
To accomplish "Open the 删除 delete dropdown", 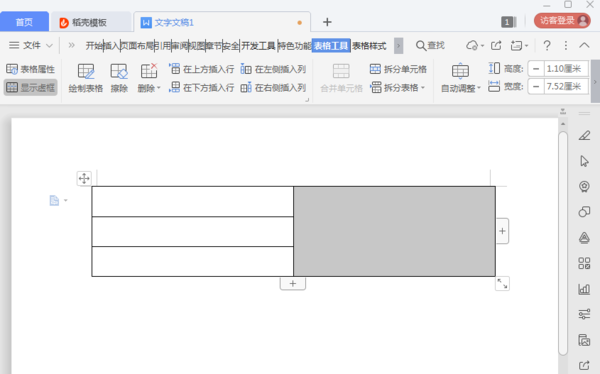I will [149, 78].
